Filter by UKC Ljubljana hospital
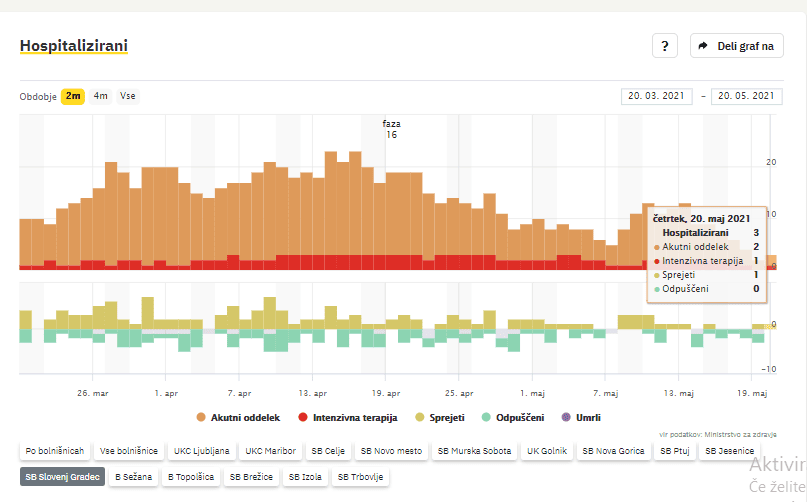The width and height of the screenshot is (807, 502). coord(201,451)
